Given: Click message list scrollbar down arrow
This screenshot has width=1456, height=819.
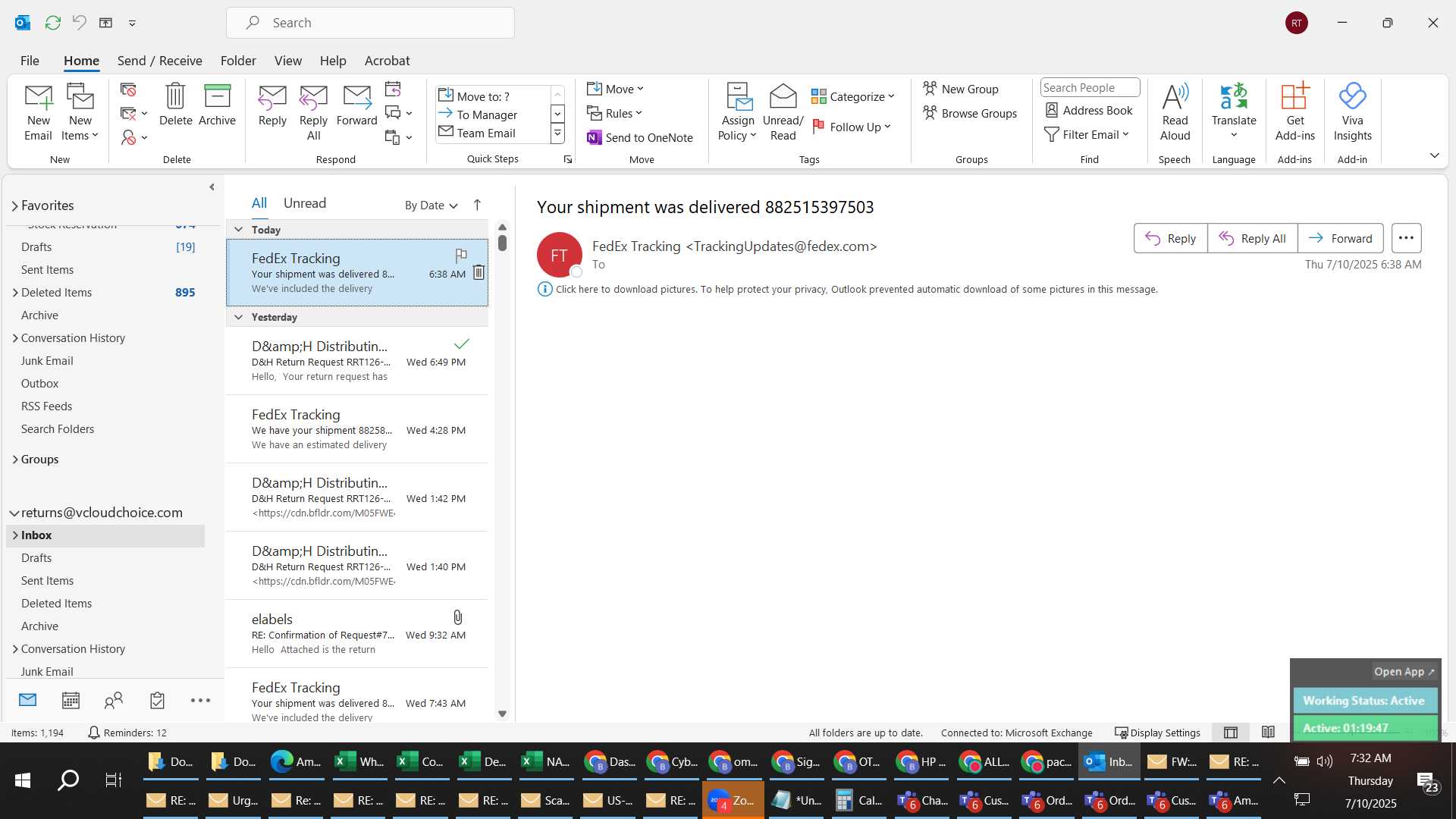Looking at the screenshot, I should (x=502, y=714).
